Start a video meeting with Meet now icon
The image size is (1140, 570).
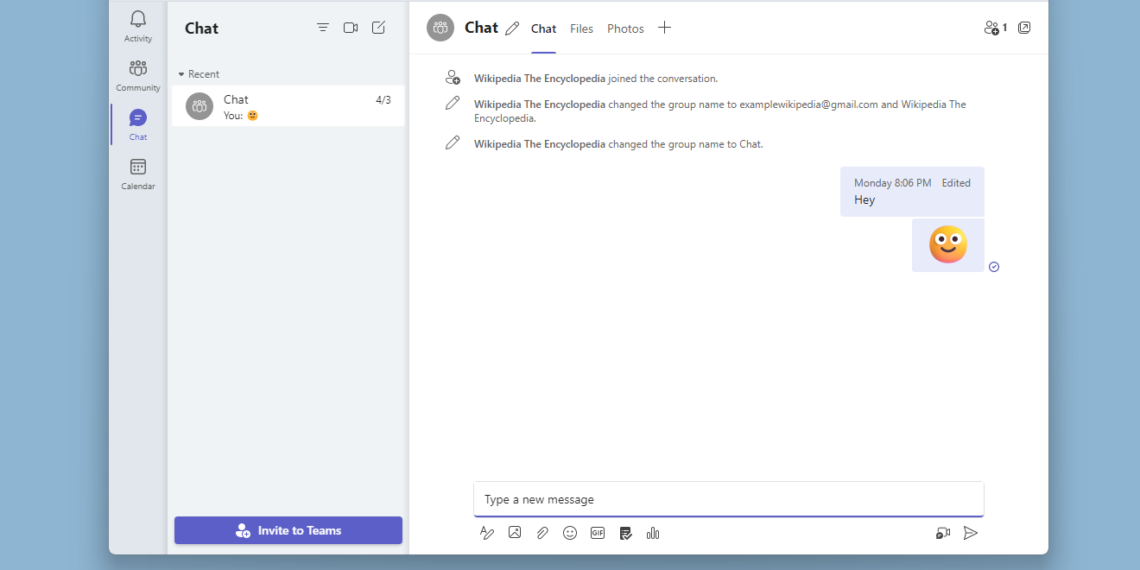(x=350, y=28)
